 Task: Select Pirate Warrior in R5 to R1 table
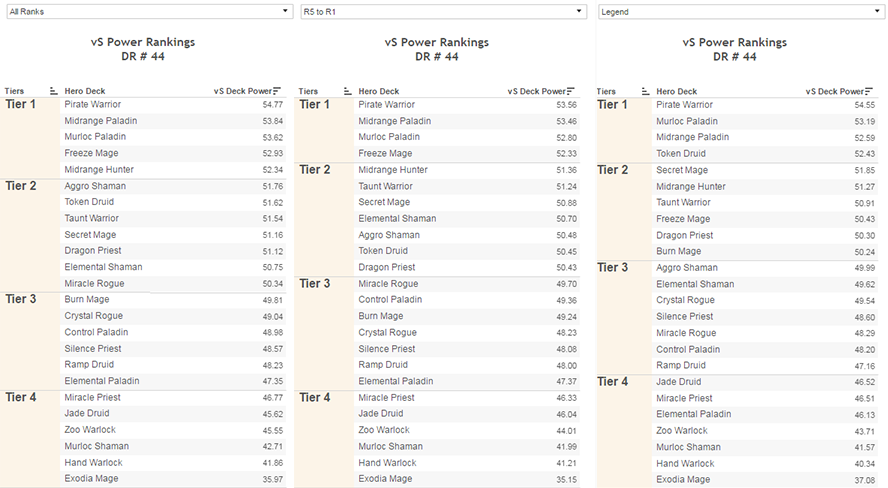click(387, 105)
